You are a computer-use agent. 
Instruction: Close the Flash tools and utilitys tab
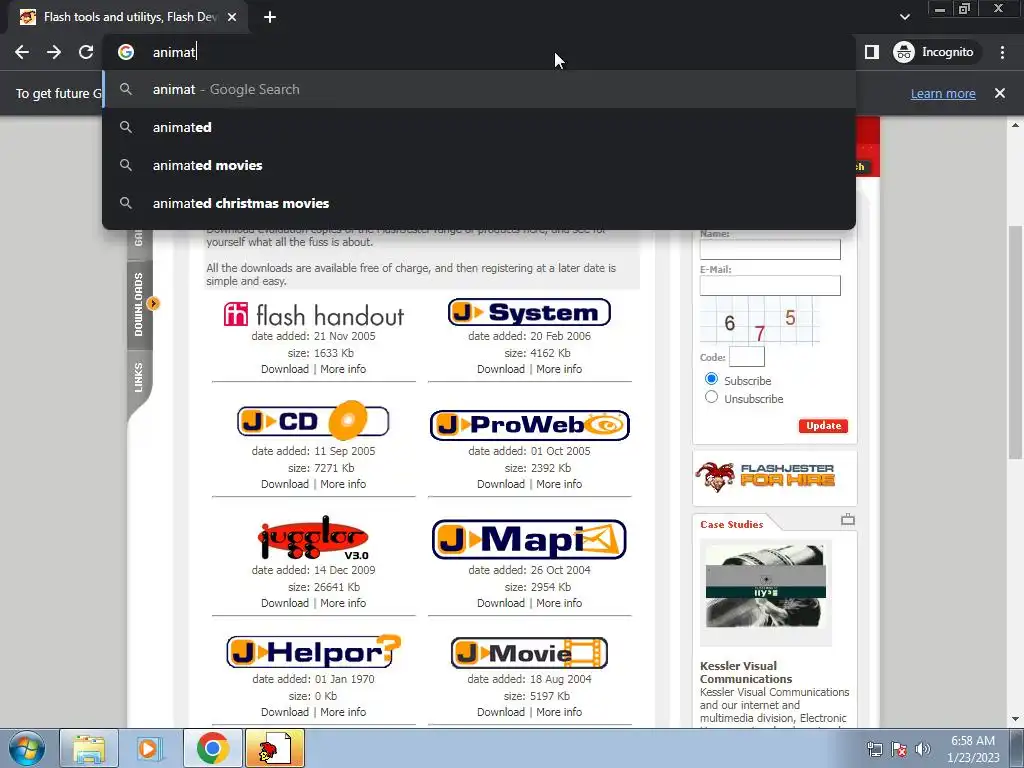pyautogui.click(x=232, y=17)
